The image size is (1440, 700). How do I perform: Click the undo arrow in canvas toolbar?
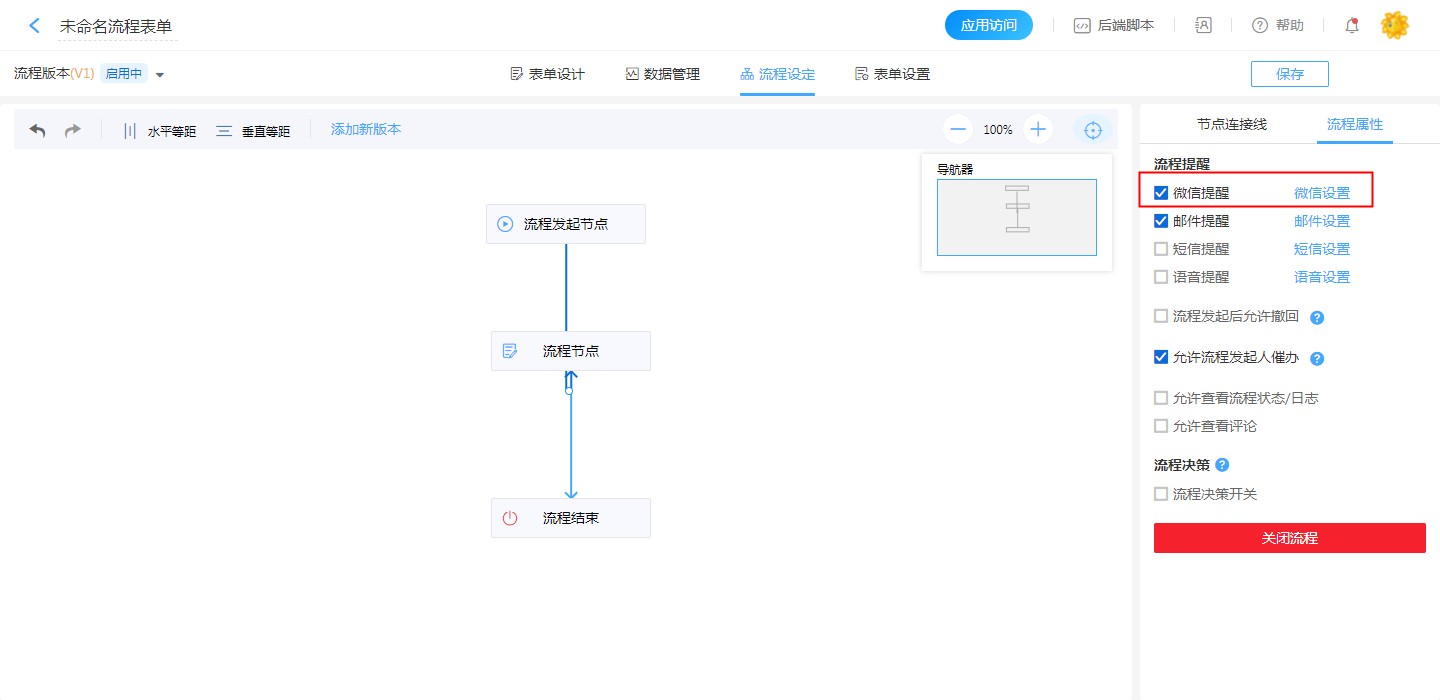click(x=38, y=130)
